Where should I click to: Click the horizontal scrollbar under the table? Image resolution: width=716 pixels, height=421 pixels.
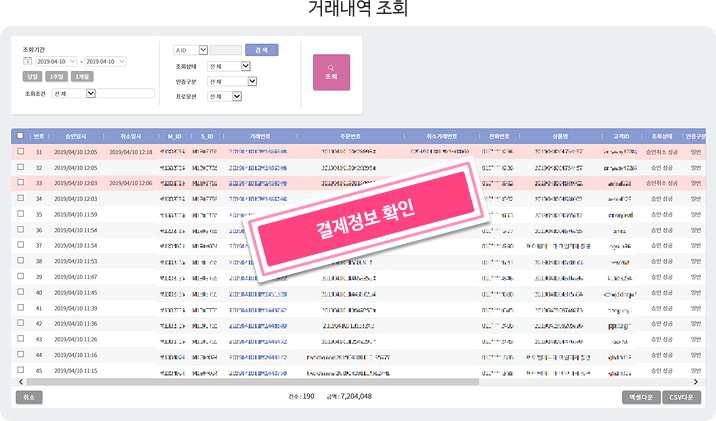pos(253,382)
